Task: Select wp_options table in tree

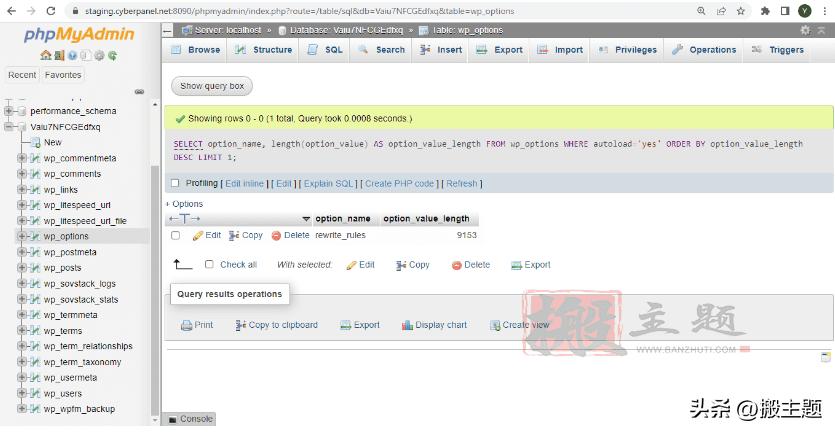Action: [66, 237]
